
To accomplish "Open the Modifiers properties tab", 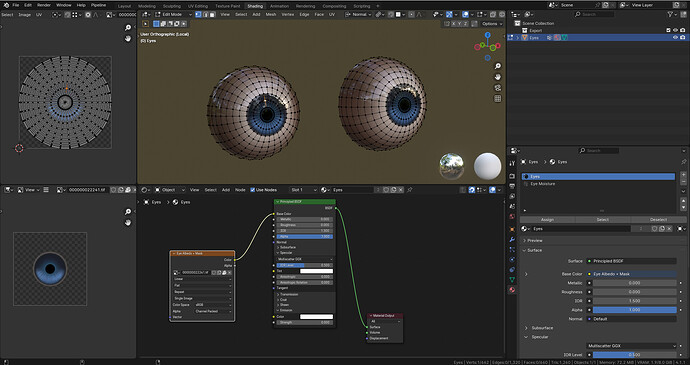I will [512, 240].
